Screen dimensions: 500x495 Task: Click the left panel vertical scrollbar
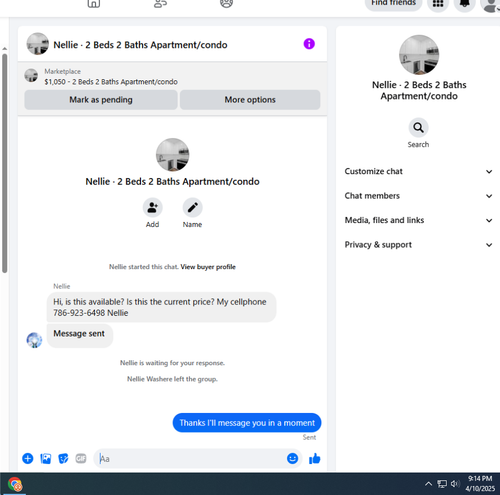4,163
